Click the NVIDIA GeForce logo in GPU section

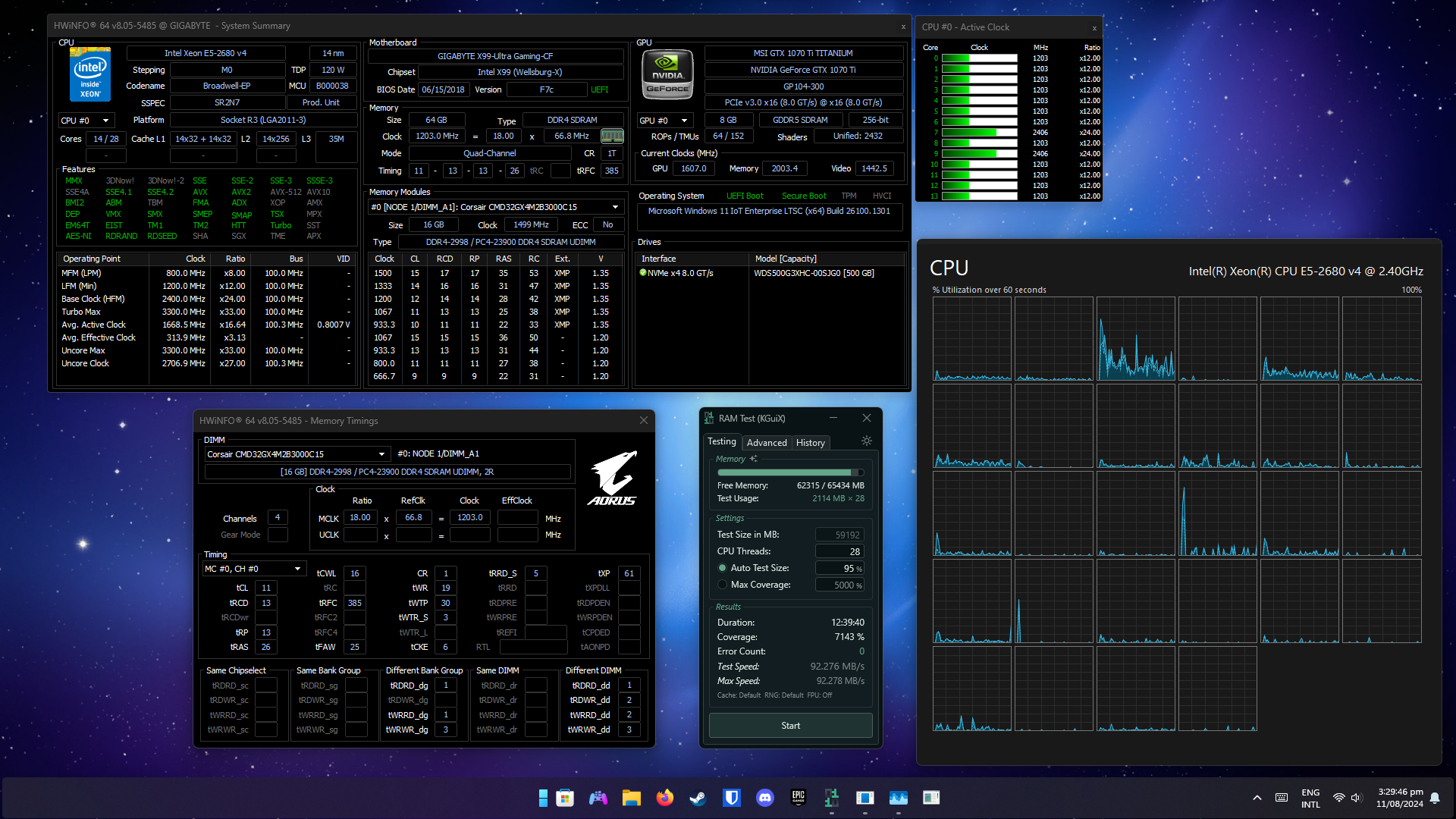tap(667, 75)
